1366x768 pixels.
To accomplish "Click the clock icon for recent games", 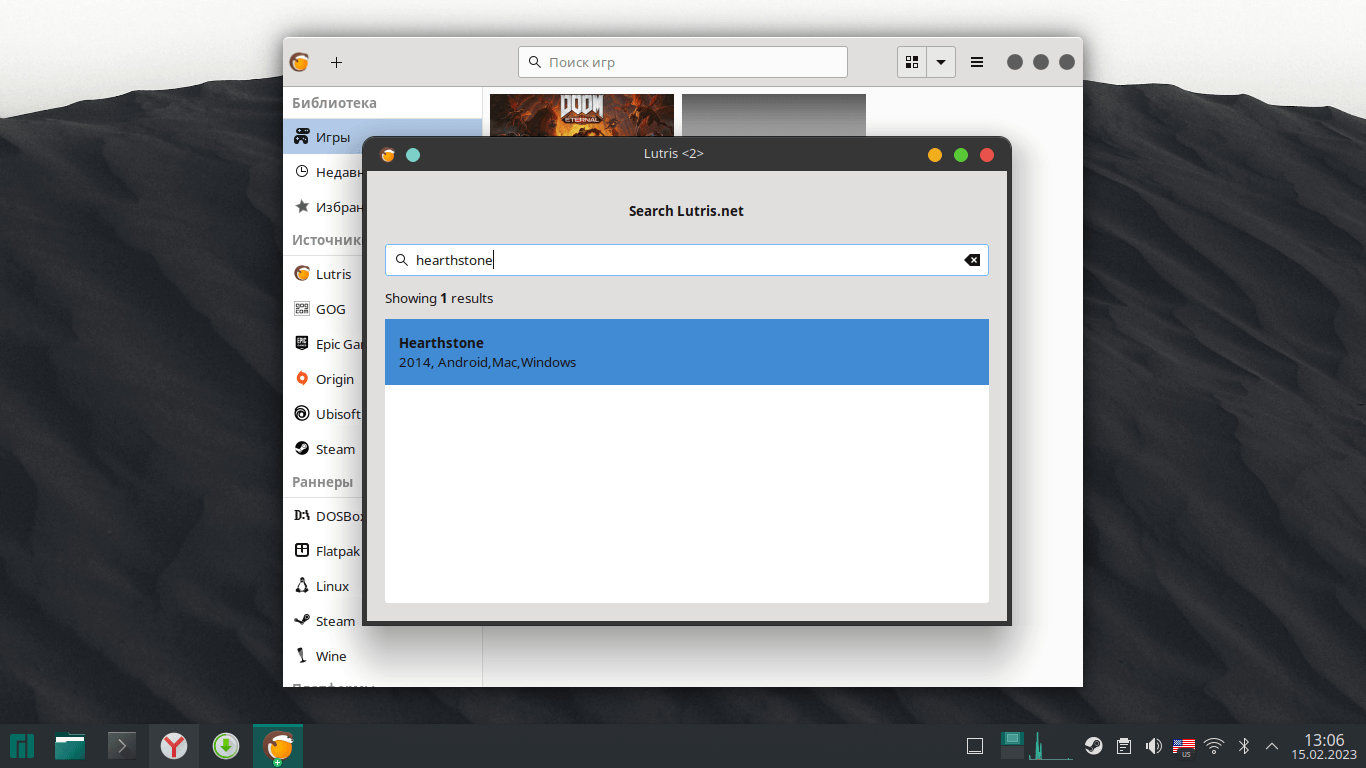I will (301, 172).
